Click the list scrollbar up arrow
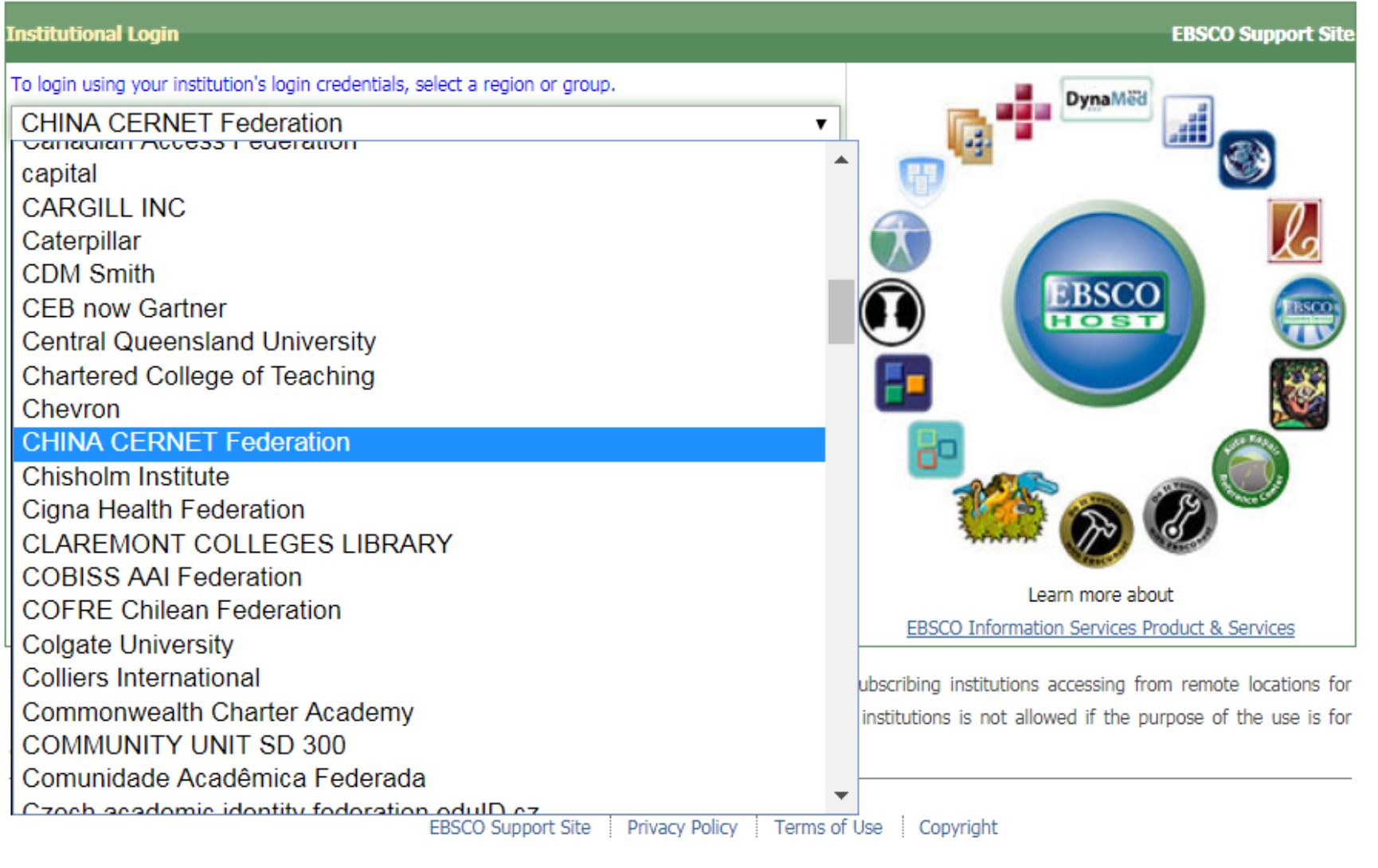 841,160
